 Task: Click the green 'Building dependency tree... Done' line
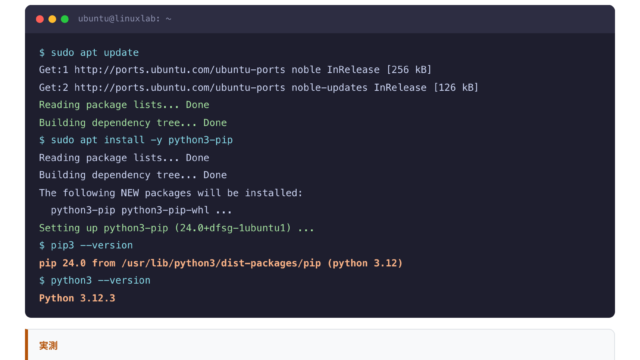[x=133, y=122]
